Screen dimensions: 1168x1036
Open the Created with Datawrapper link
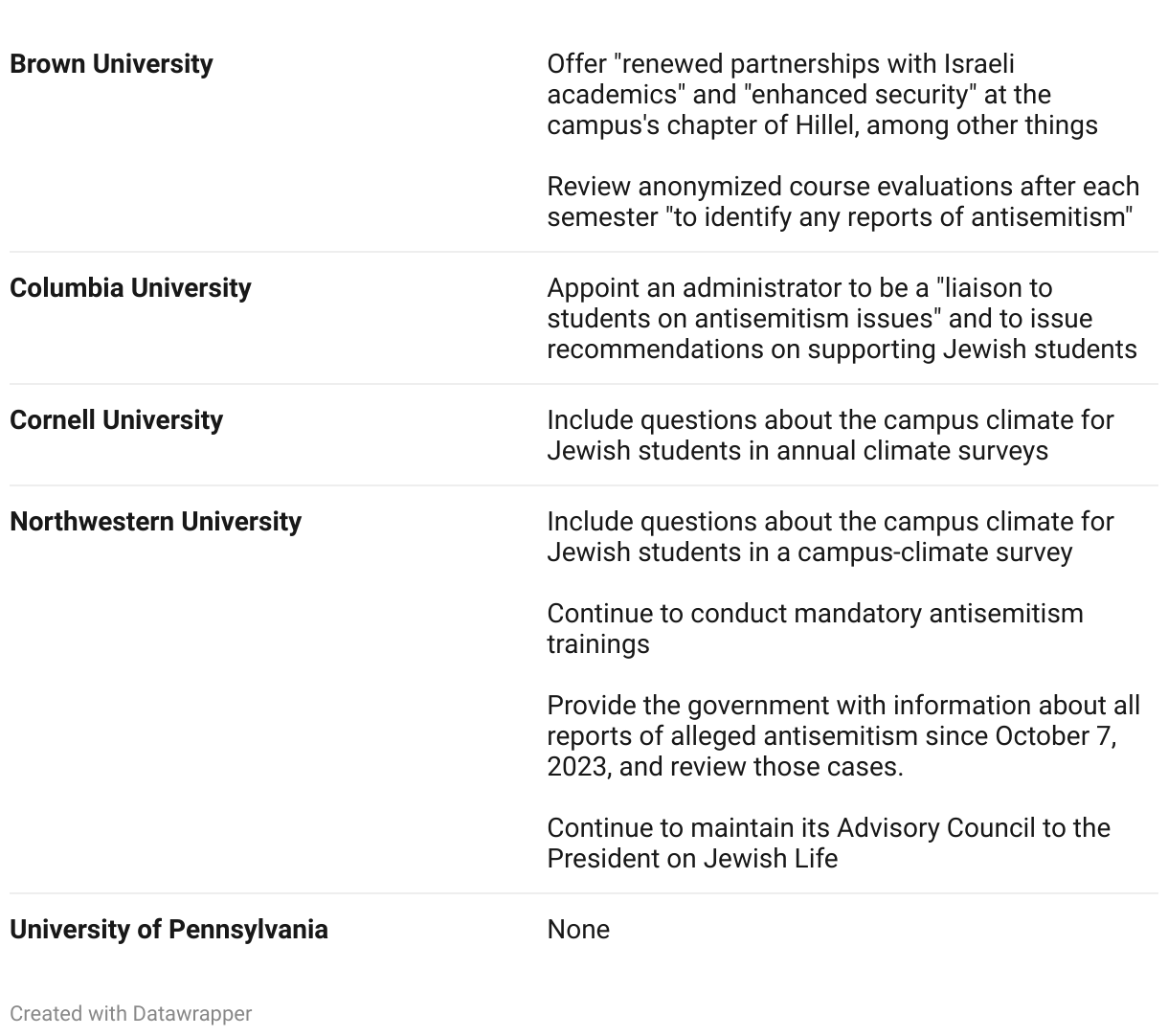click(x=130, y=1013)
